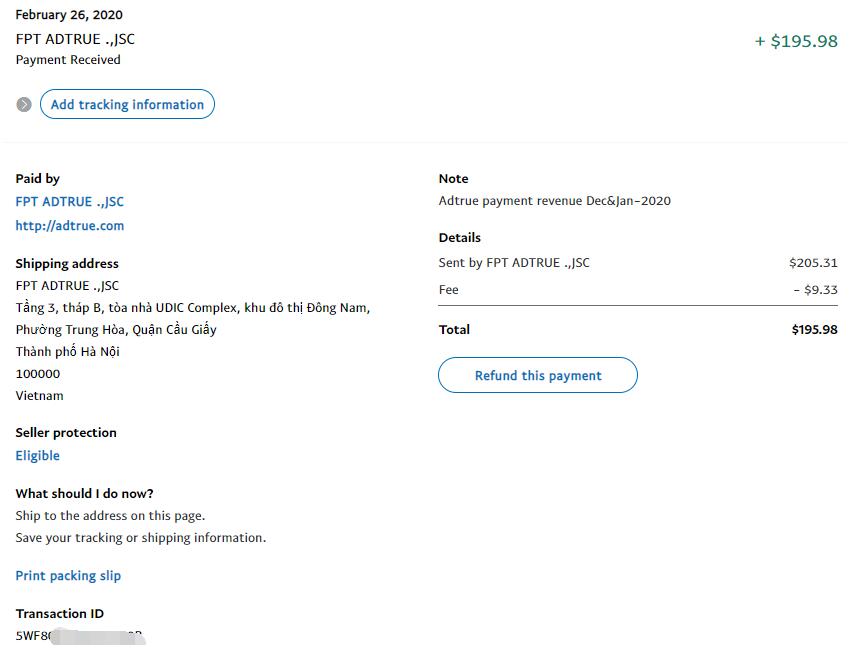Select the Payment Received status text
This screenshot has height=662, width=862.
(x=68, y=60)
